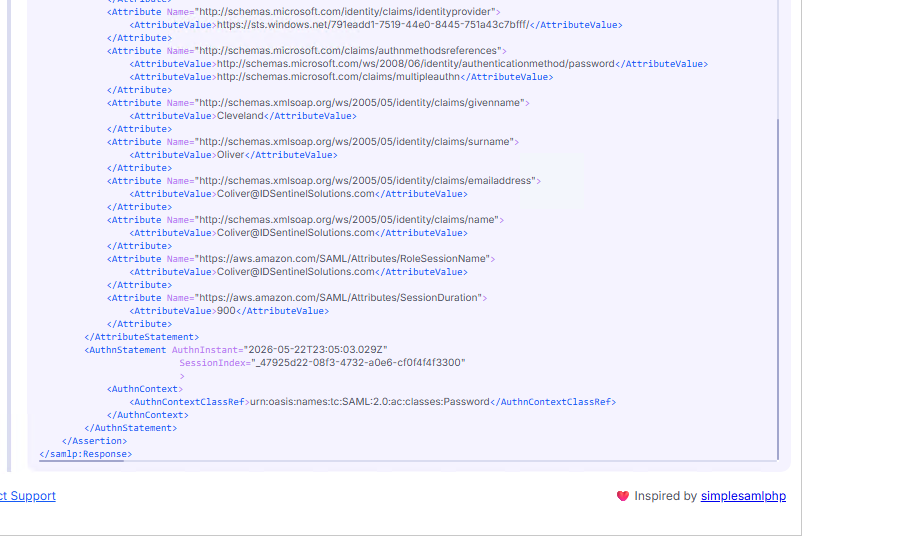Click the code panel vertical scrollbar
This screenshot has width=913, height=539.
coord(778,288)
